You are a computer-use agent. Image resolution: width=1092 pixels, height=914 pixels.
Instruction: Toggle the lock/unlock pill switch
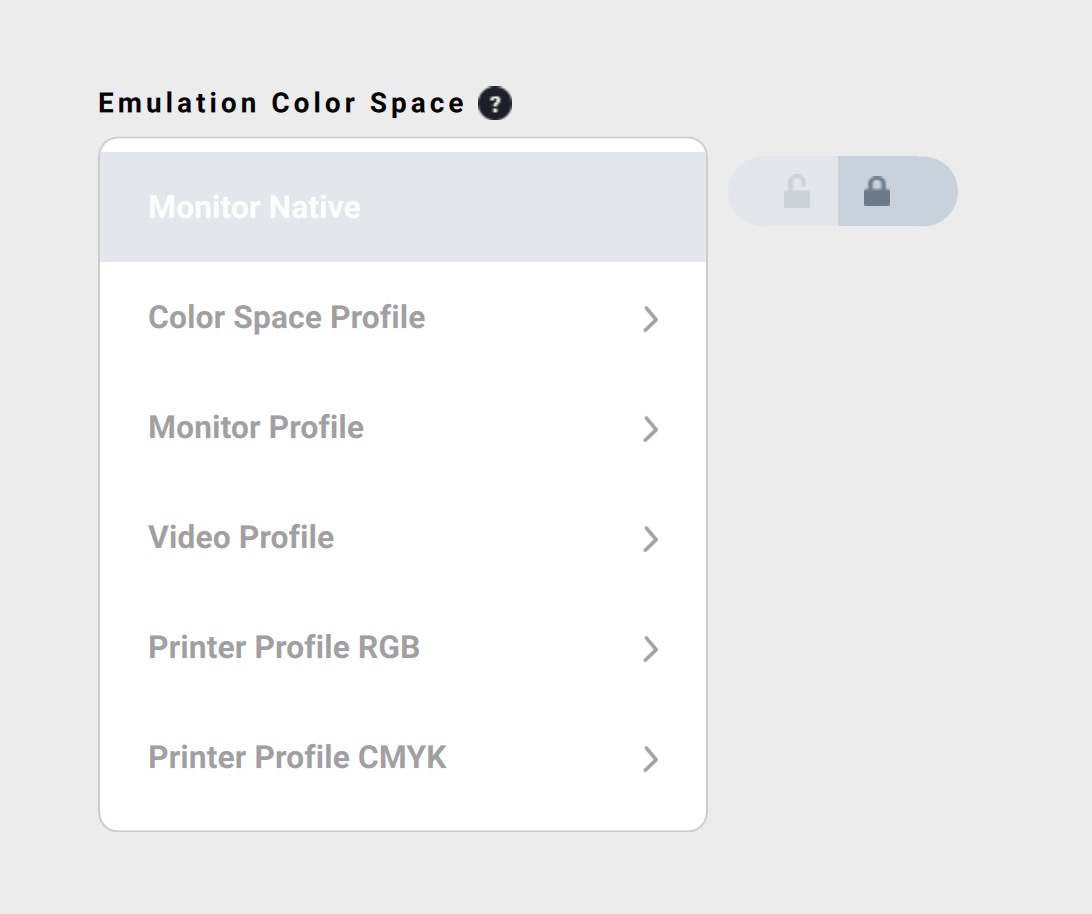pyautogui.click(x=842, y=191)
